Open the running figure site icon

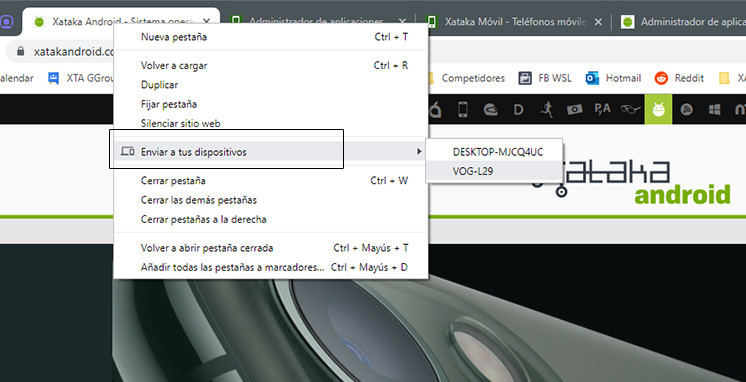click(547, 109)
